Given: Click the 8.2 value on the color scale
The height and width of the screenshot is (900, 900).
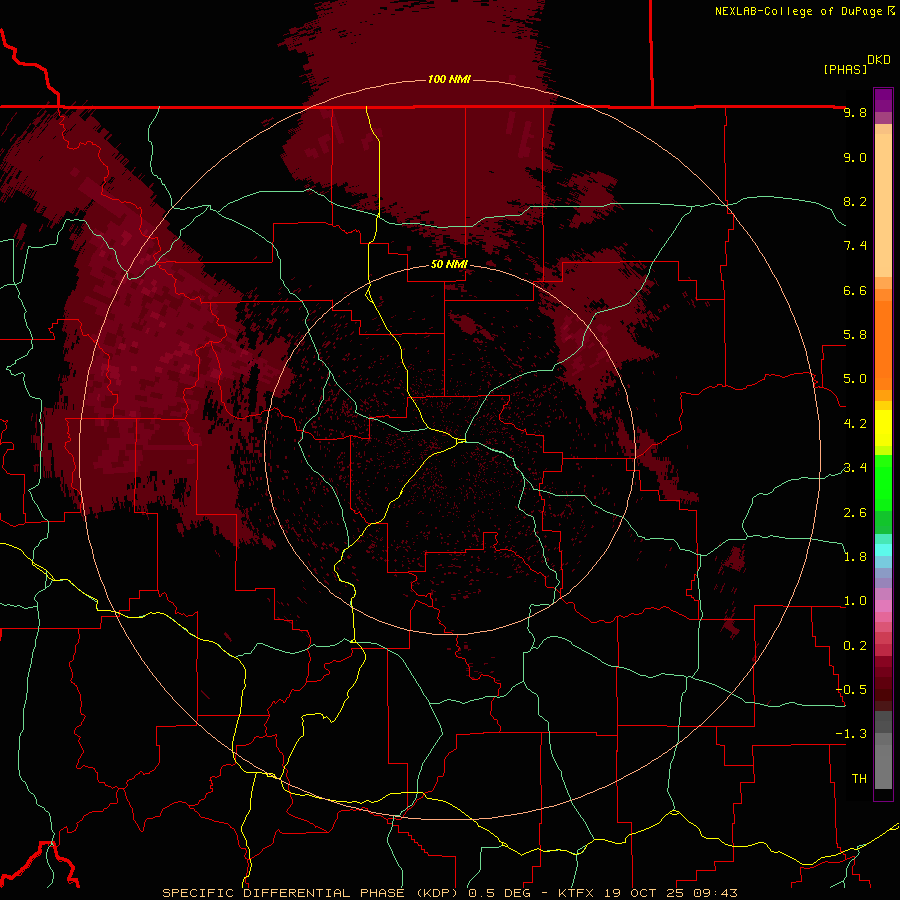Looking at the screenshot, I should coord(855,201).
